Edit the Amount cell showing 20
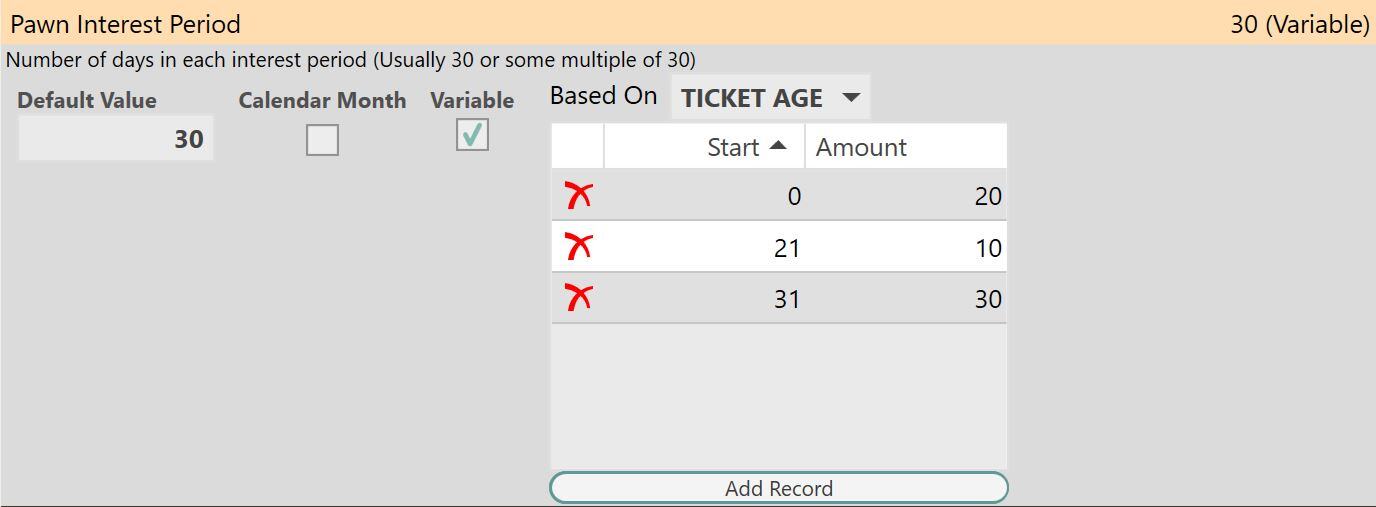 906,196
